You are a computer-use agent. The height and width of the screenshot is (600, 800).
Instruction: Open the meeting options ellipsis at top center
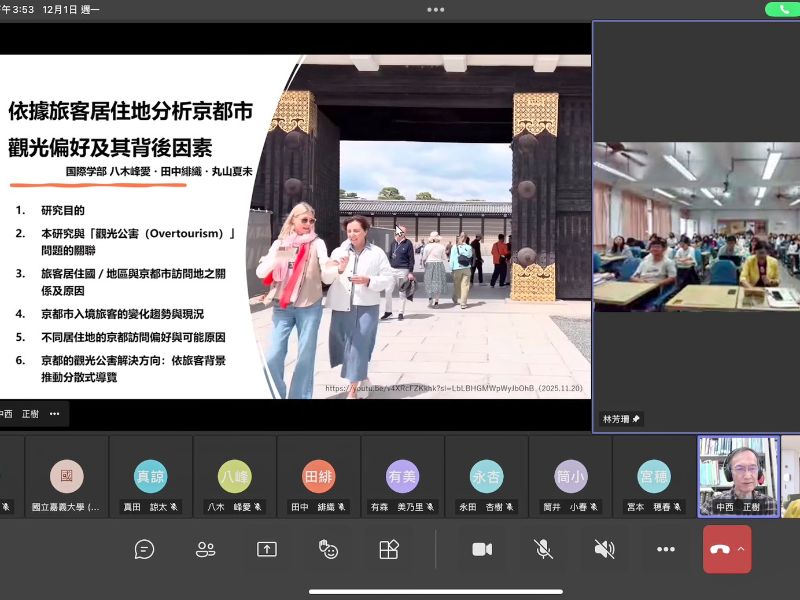pos(435,10)
